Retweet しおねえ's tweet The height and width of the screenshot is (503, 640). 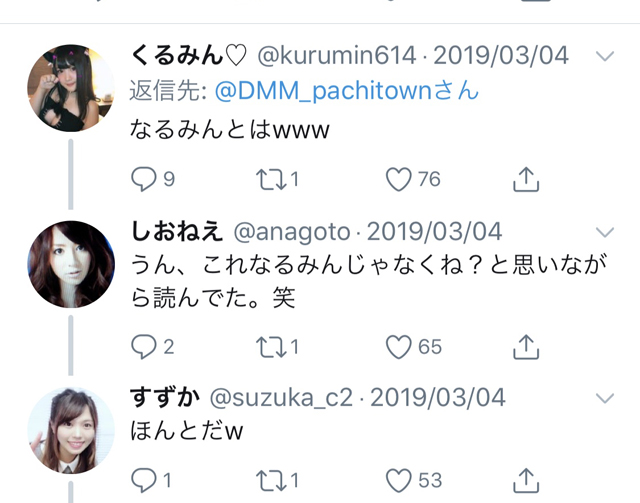tap(271, 347)
